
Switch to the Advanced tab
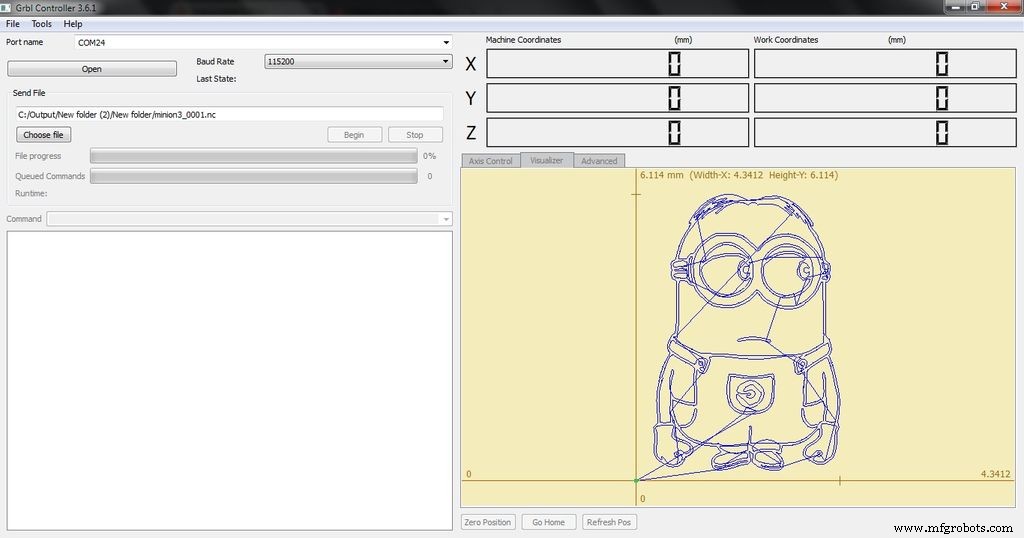[599, 161]
